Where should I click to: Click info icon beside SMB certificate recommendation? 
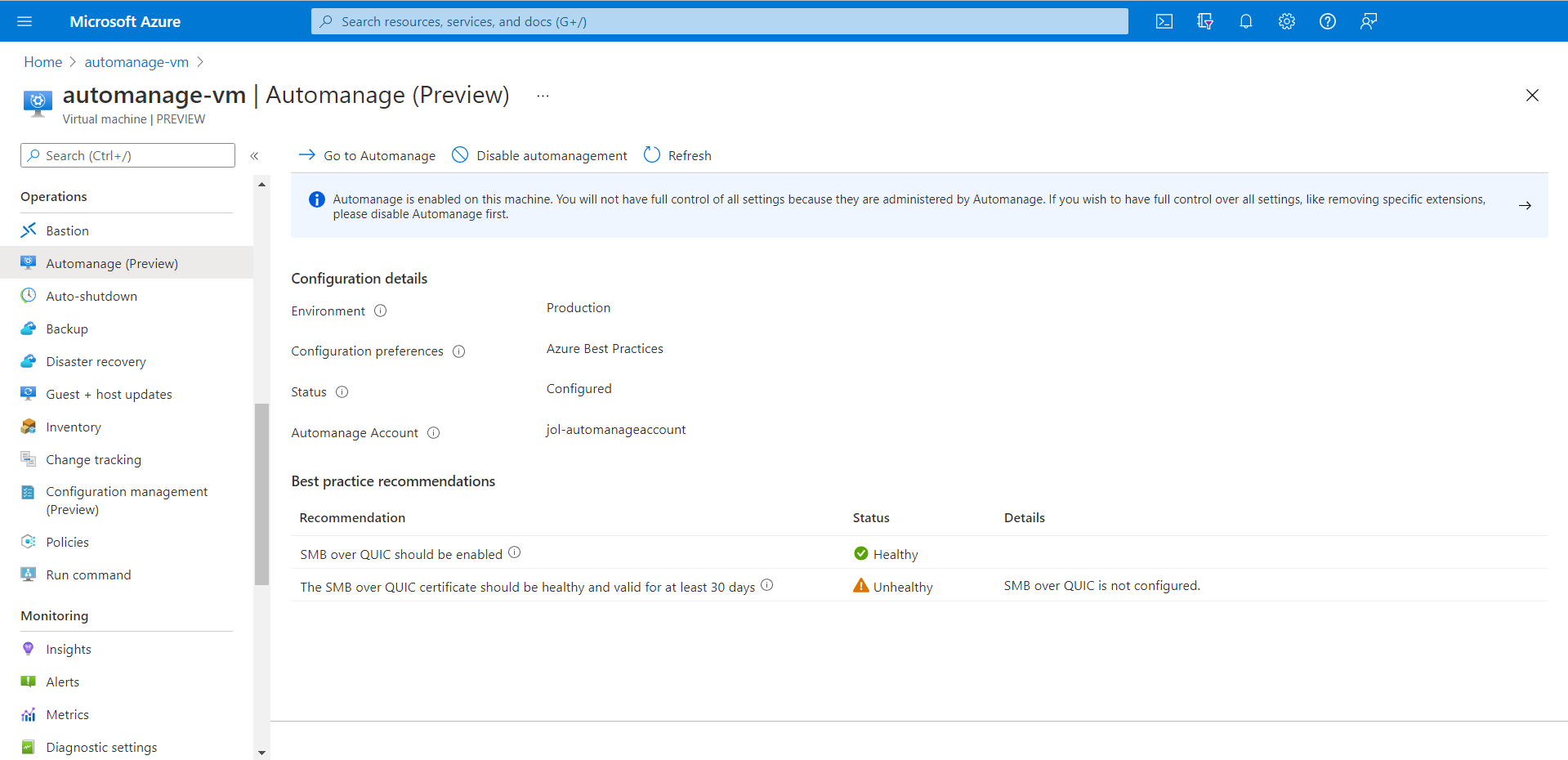pos(767,585)
